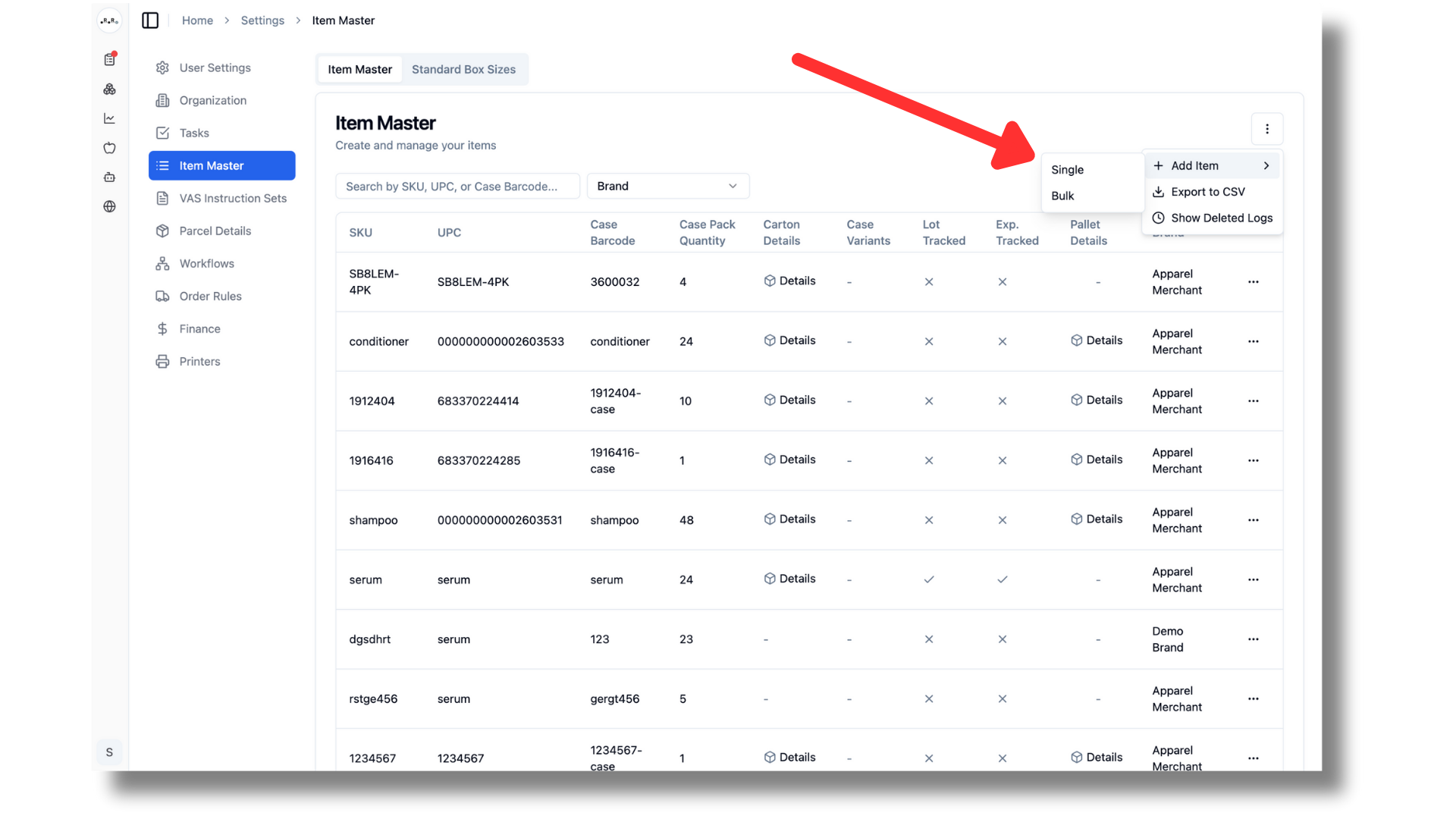Screen dimensions: 1456x819
Task: Click the Demo Brand cell
Action: pos(1167,639)
